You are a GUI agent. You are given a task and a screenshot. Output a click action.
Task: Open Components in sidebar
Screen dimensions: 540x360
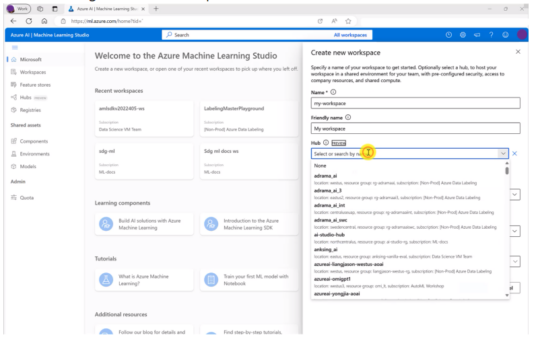coord(33,141)
